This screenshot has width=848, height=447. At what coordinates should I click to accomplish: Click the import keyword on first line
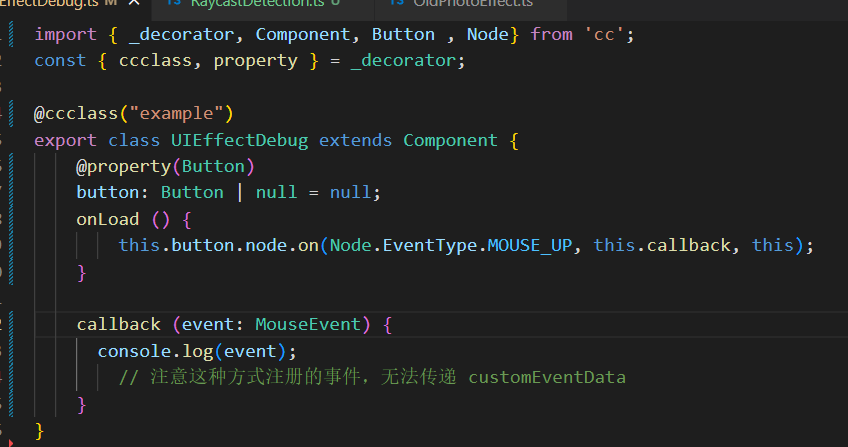click(65, 35)
